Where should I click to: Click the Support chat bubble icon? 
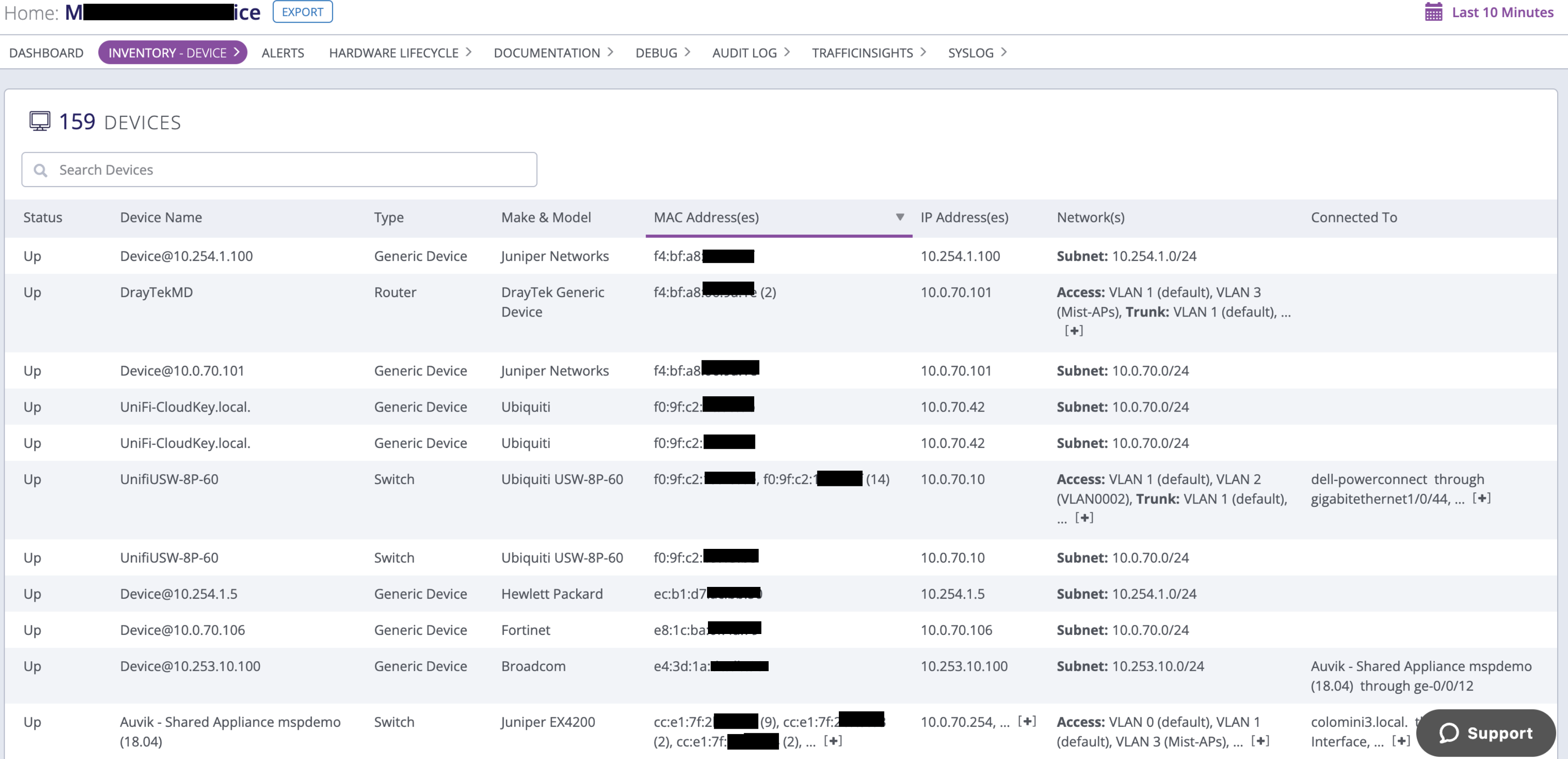(1449, 733)
